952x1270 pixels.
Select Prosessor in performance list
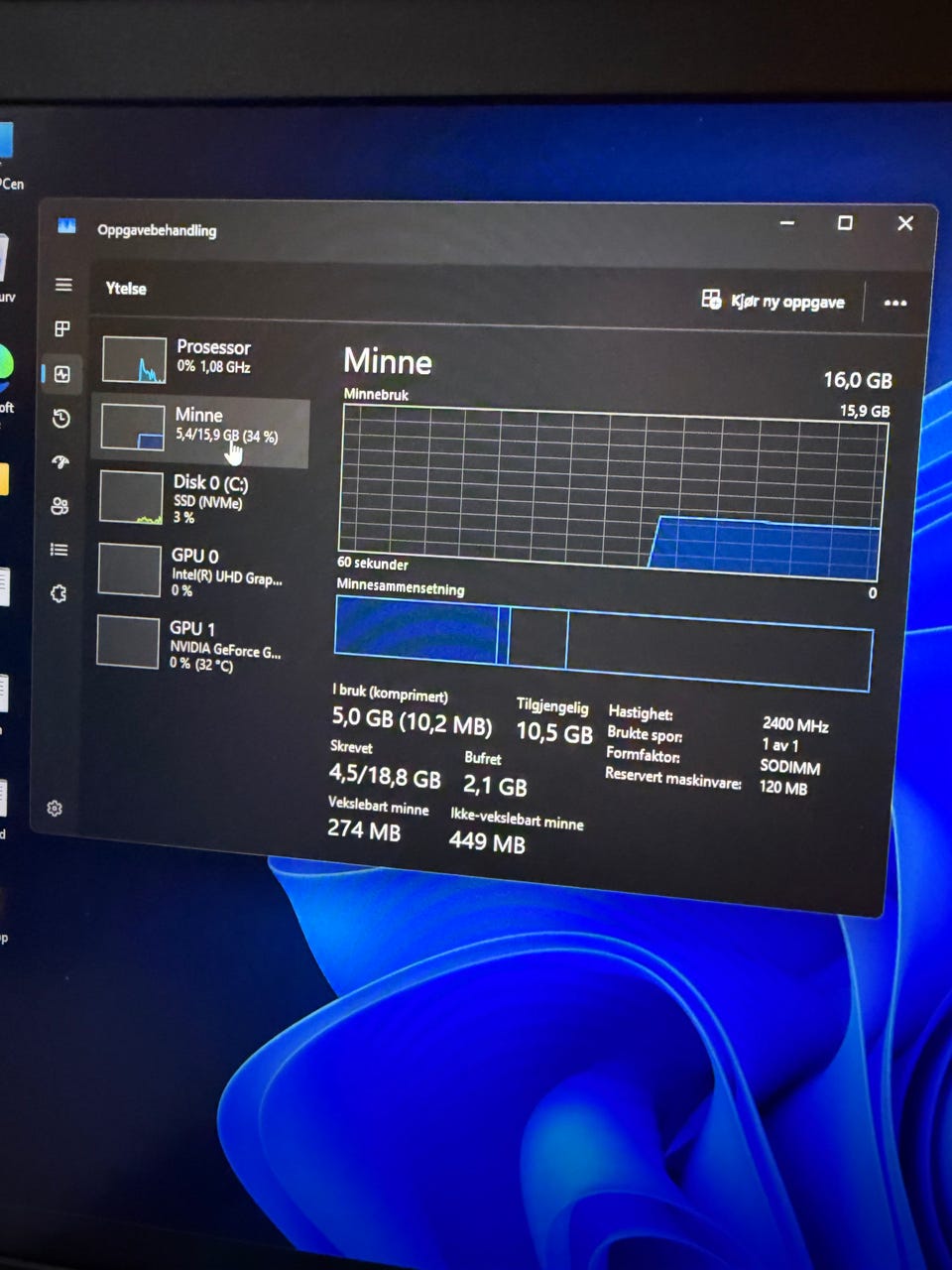[203, 358]
